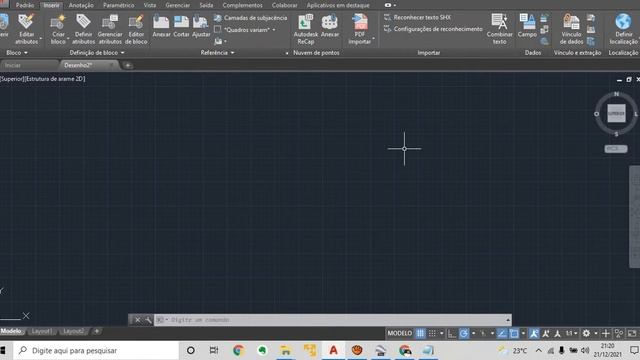This screenshot has height=360, width=640.
Task: Click the MODELO status bar button
Action: [400, 333]
